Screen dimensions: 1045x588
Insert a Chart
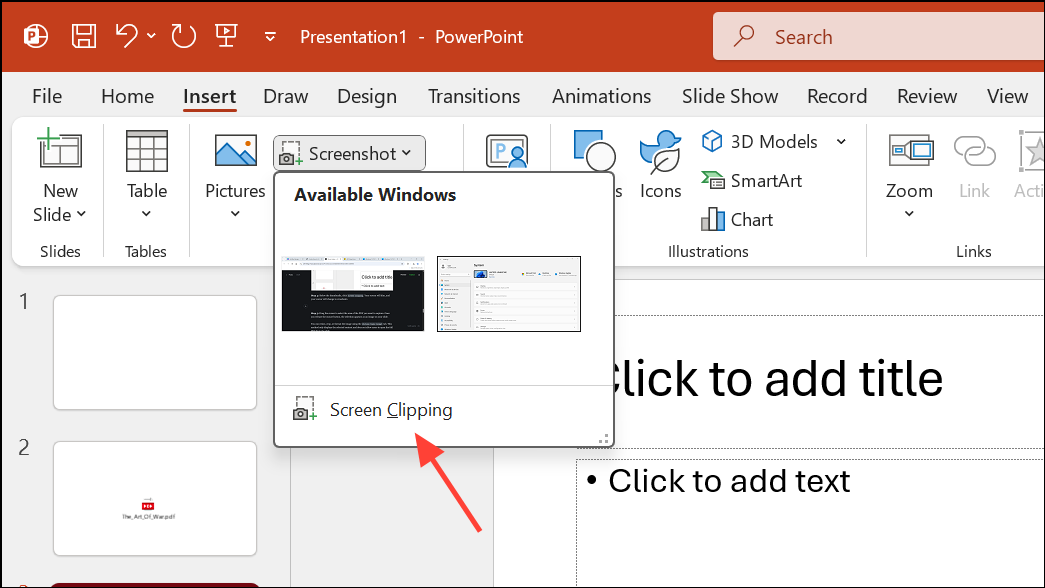click(737, 219)
